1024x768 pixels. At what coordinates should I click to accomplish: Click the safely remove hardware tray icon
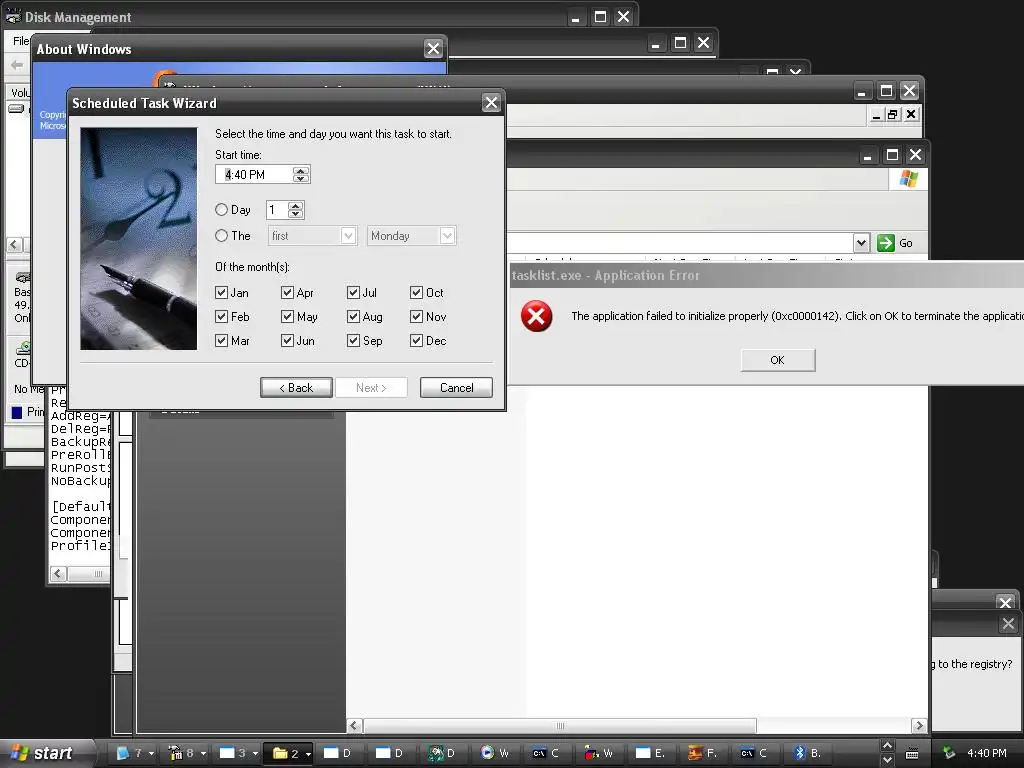[x=949, y=753]
